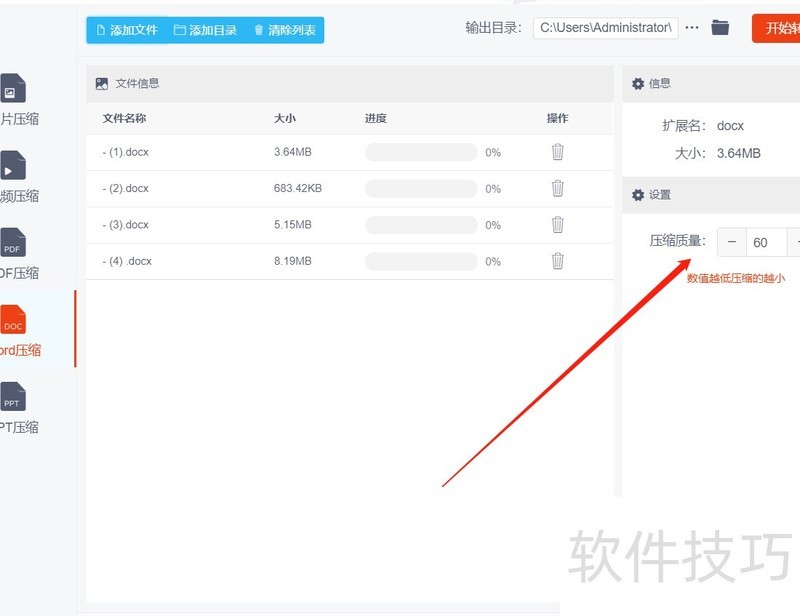Click the progress bar for (1).docx
The image size is (800, 616).
[421, 152]
